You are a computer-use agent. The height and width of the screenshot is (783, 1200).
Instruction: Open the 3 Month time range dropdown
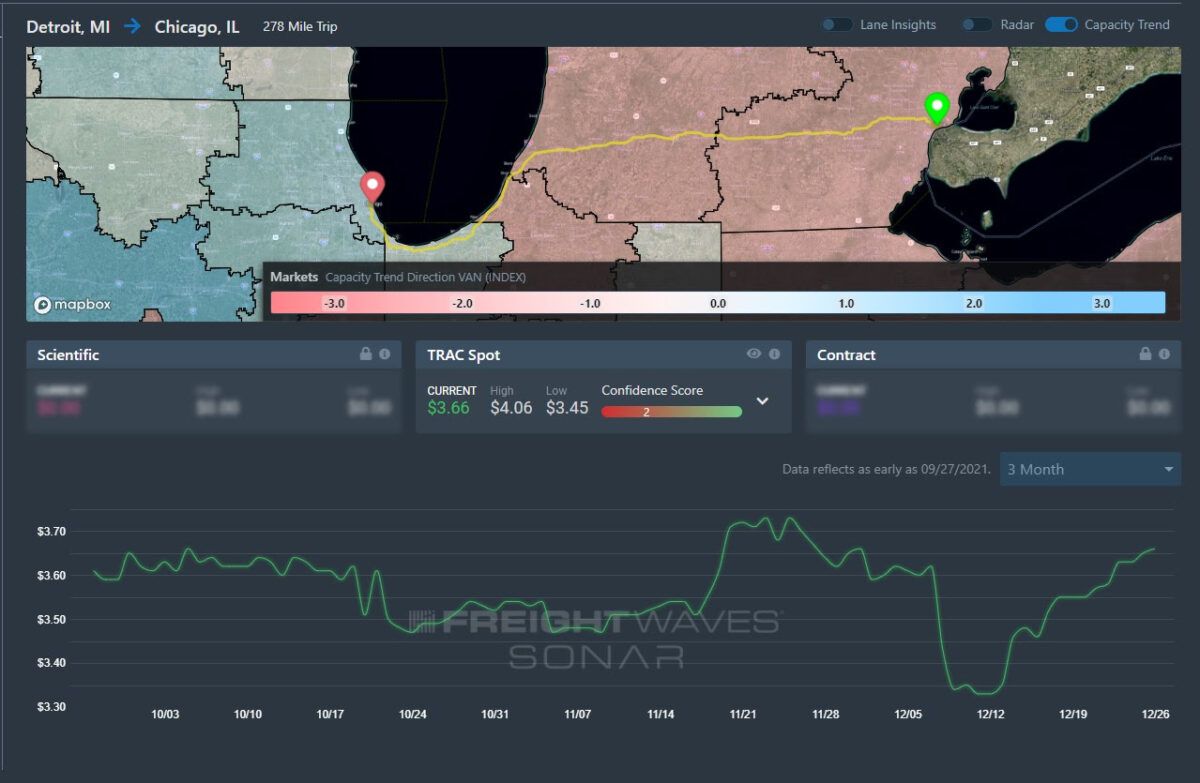pyautogui.click(x=1090, y=469)
